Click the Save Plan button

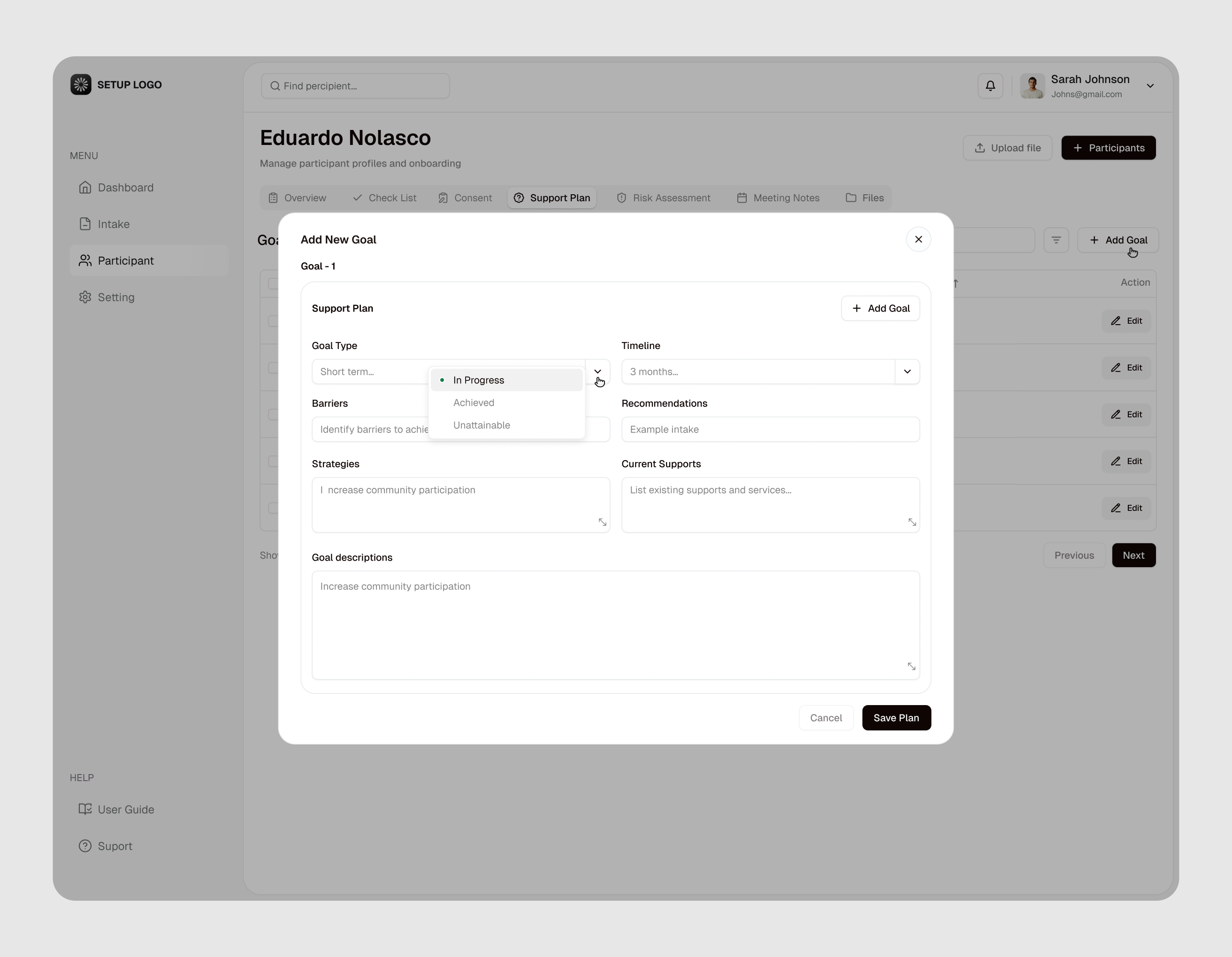(896, 717)
